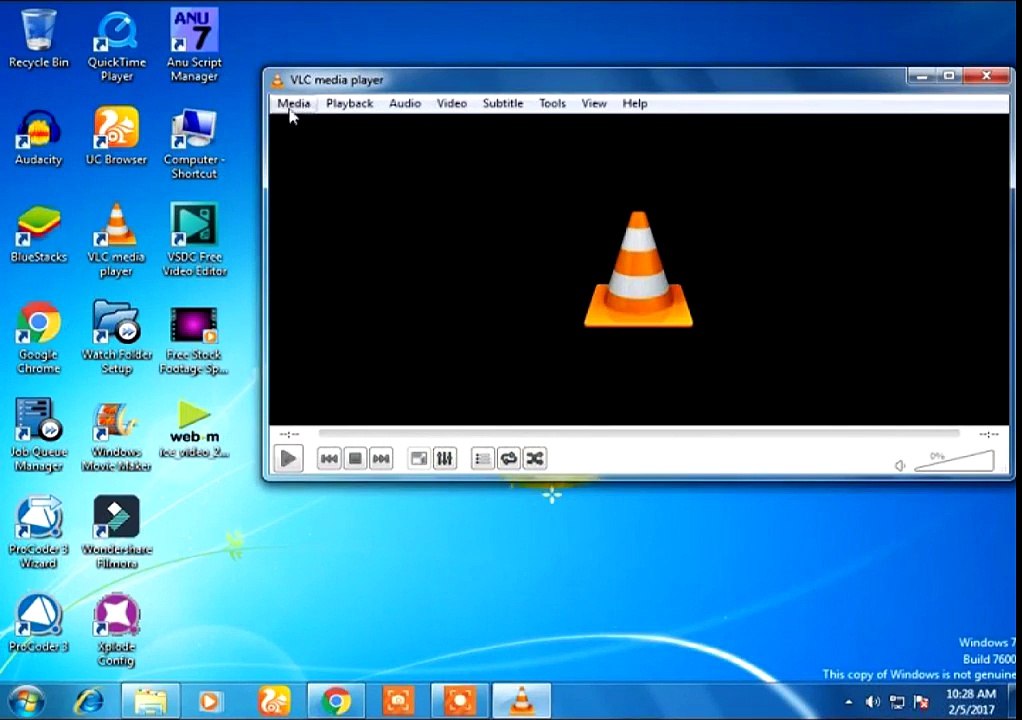Click the VLC window title icon

coord(278,81)
